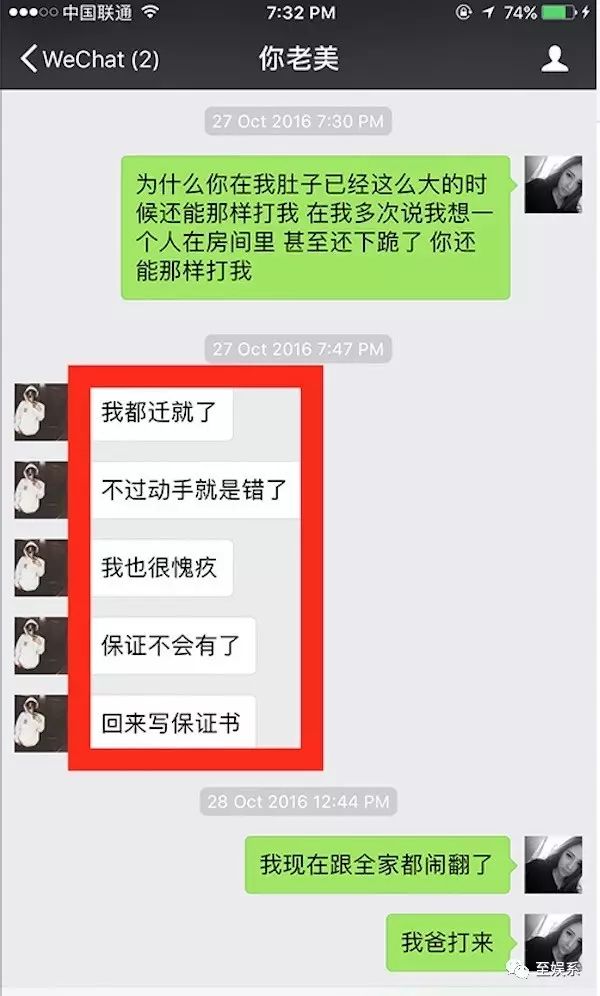Viewport: 600px width, 996px height.
Task: Tap the WiFi status icon
Action: coord(150,12)
